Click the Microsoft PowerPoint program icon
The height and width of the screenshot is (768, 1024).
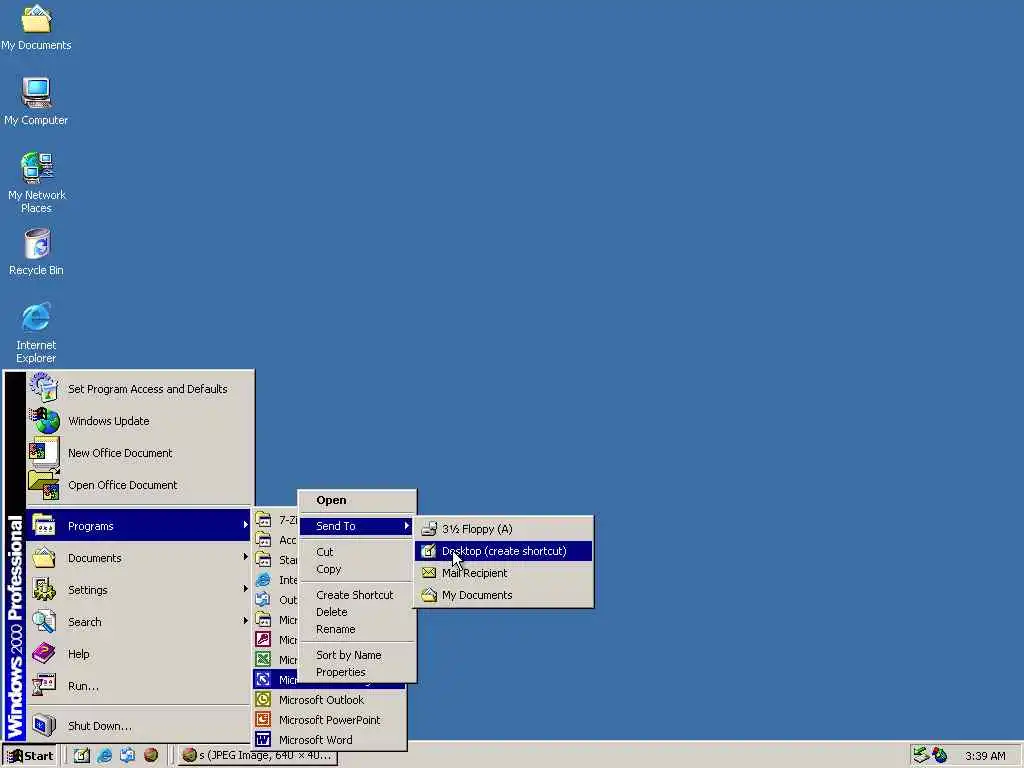(263, 720)
